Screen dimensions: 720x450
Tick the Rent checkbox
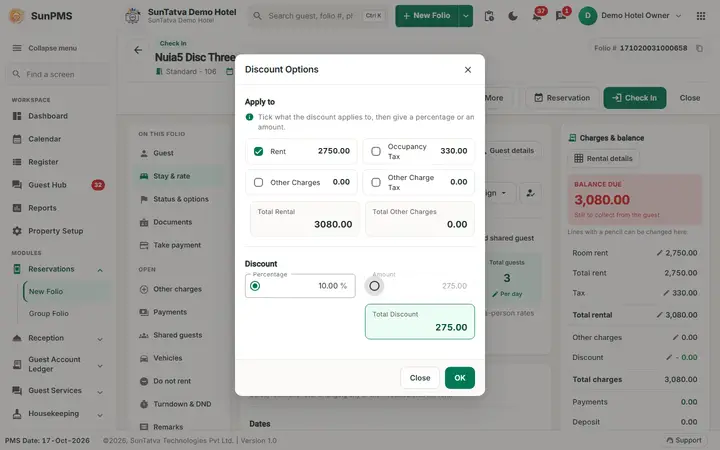(x=259, y=152)
